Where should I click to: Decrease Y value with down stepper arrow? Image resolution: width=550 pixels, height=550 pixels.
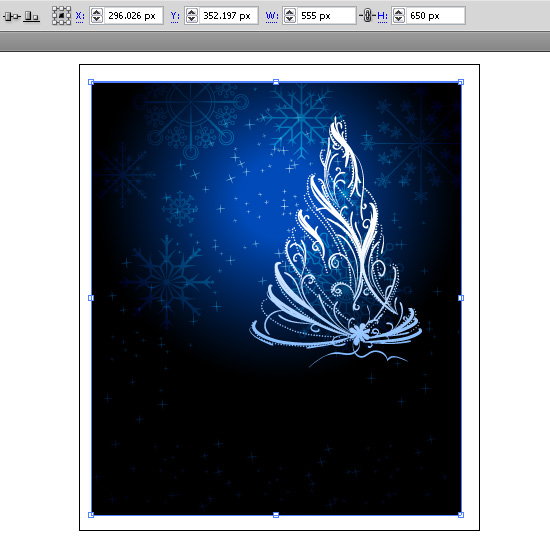click(x=192, y=20)
